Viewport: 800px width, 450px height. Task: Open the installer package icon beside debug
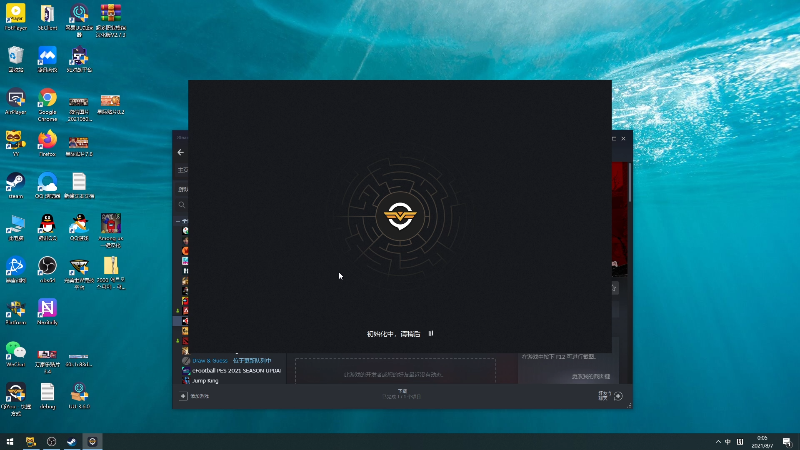79,396
